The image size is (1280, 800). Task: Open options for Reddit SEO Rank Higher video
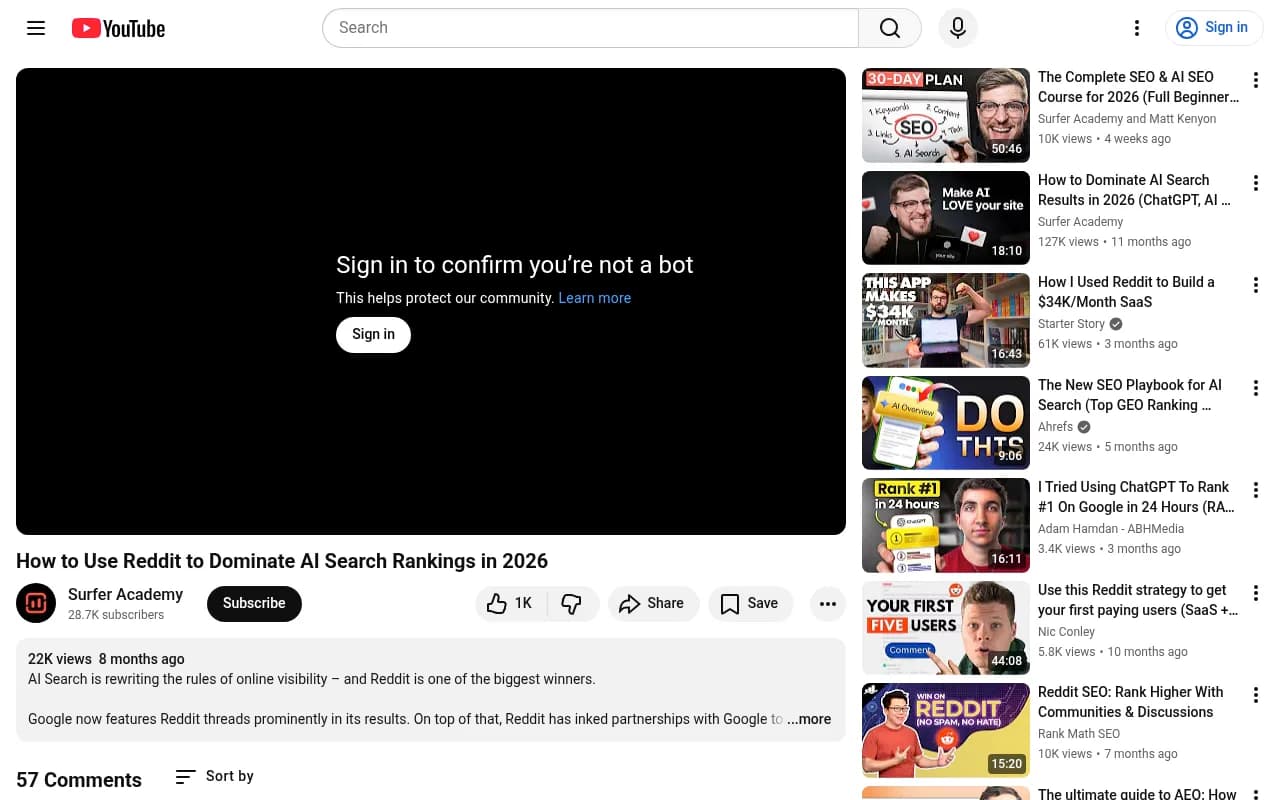(1255, 695)
